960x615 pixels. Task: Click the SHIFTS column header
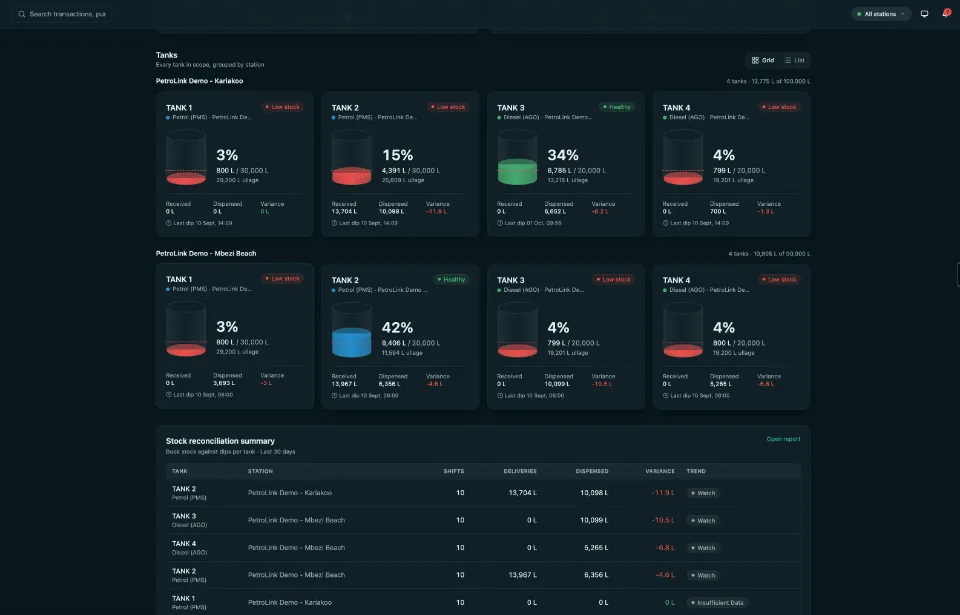pyautogui.click(x=454, y=471)
